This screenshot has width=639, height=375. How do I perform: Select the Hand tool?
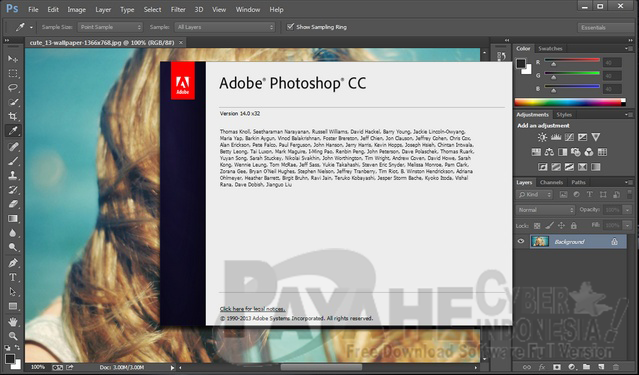(13, 322)
